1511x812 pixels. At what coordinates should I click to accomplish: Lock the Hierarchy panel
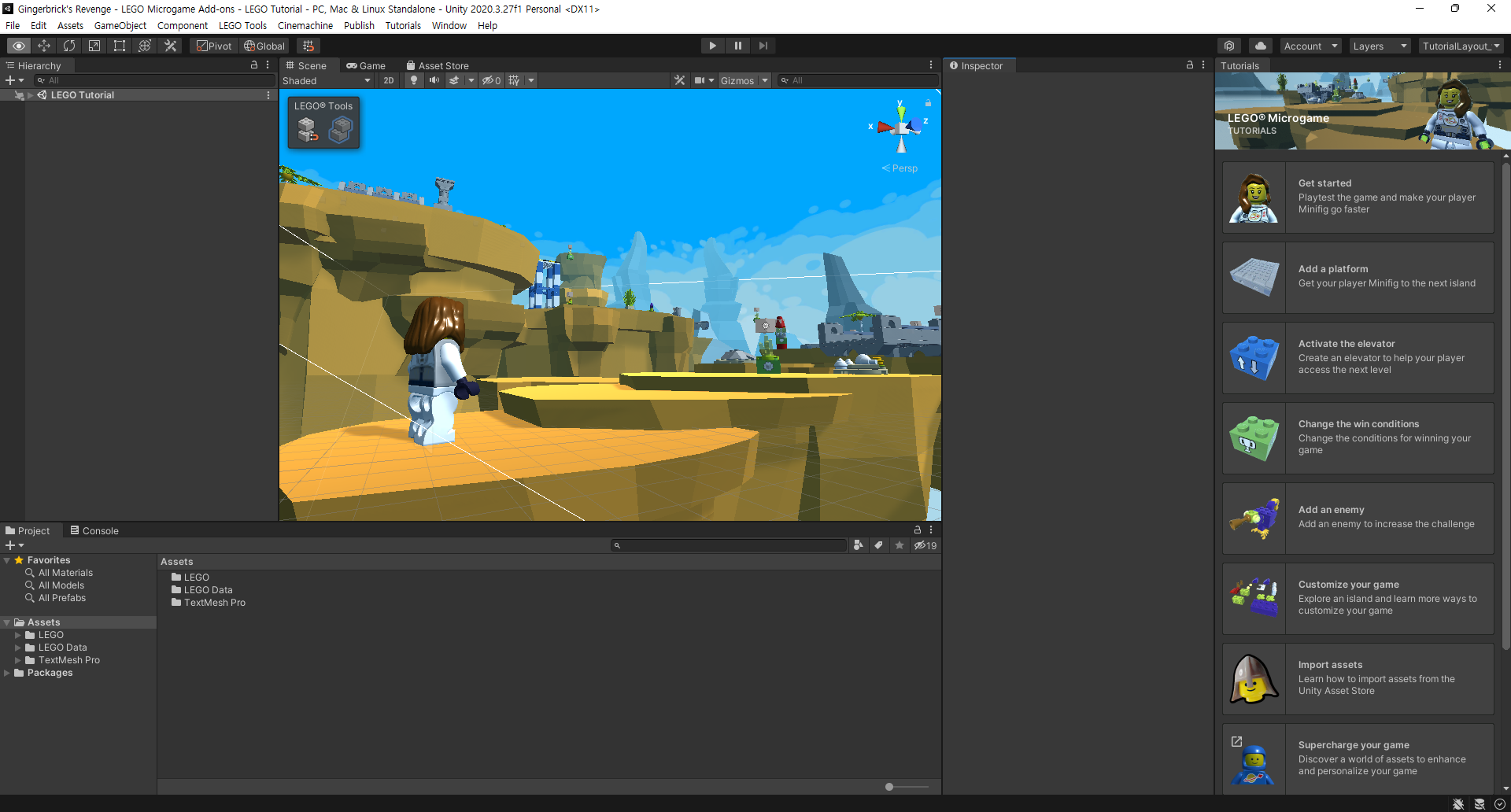pos(254,65)
